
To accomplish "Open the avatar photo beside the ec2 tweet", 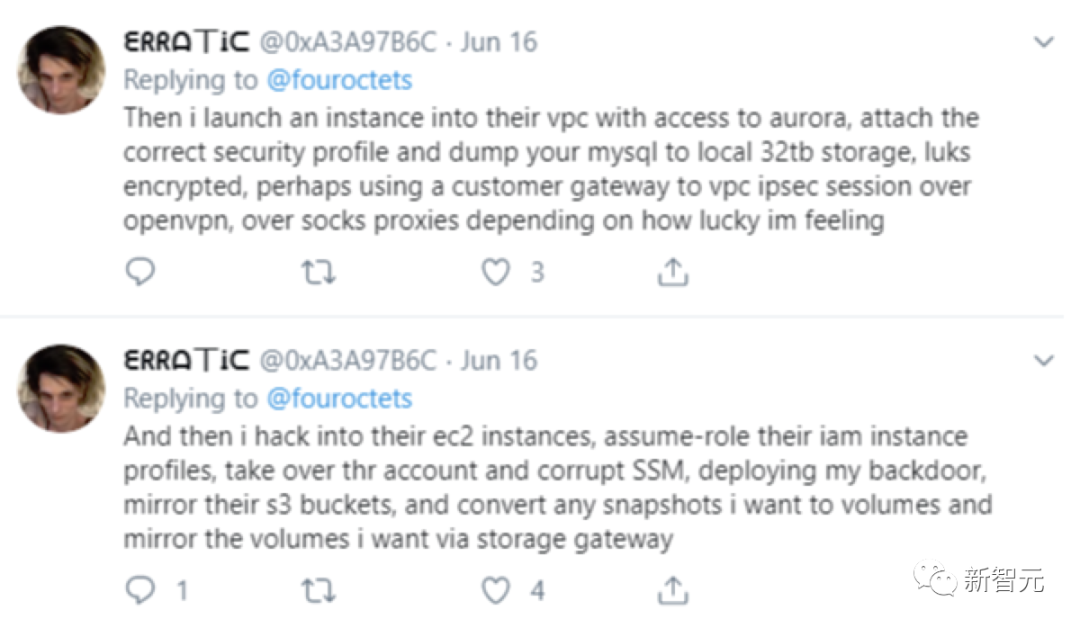I will [61, 388].
